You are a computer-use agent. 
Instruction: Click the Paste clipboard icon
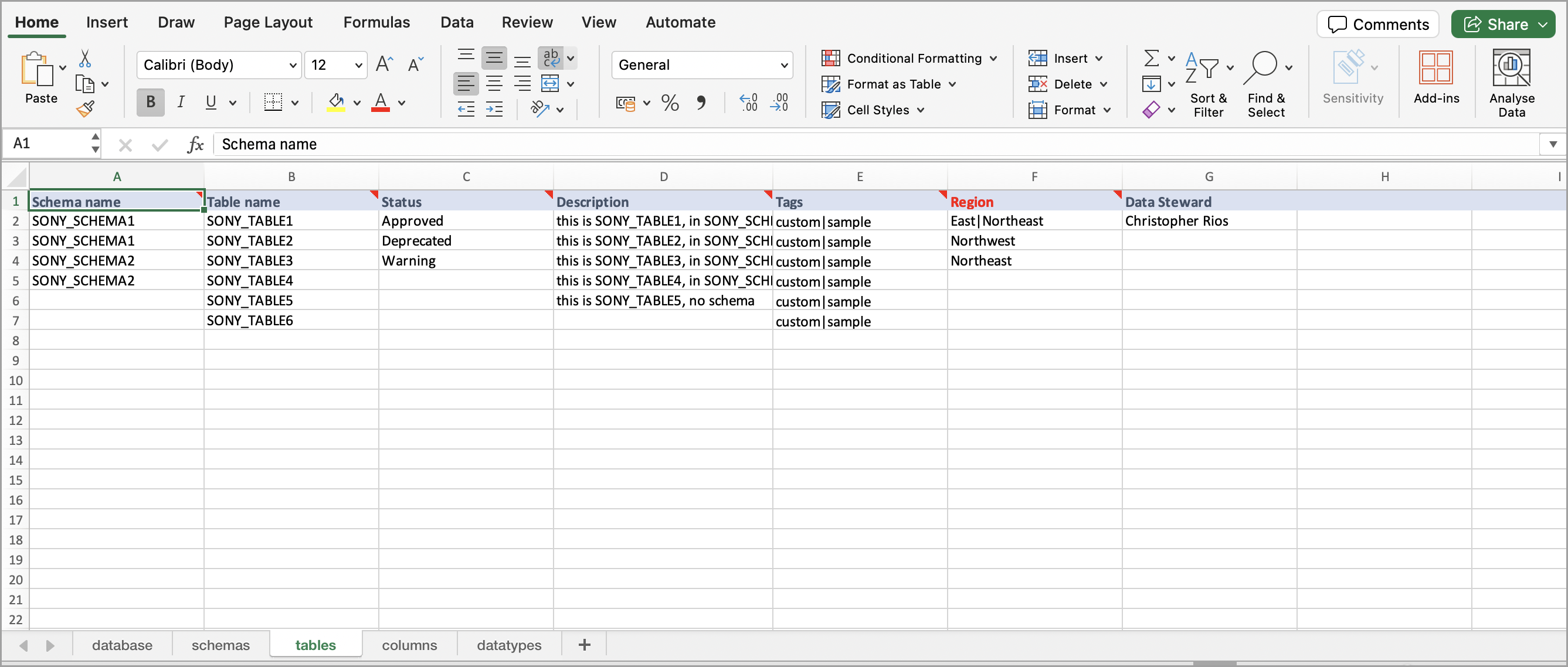[37, 69]
